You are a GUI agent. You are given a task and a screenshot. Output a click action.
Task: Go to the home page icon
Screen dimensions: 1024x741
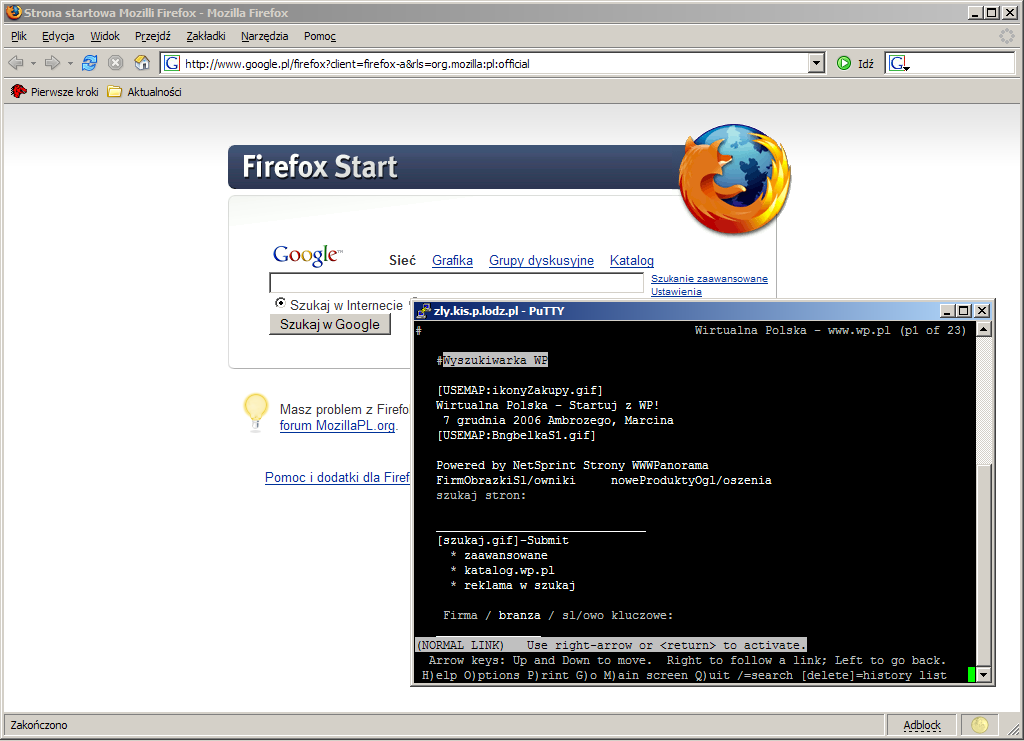142,63
